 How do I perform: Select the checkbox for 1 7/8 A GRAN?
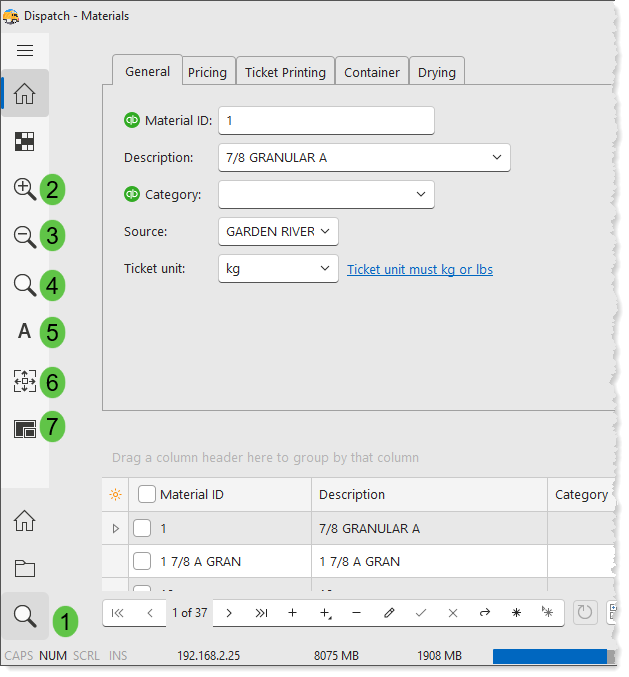[x=143, y=561]
